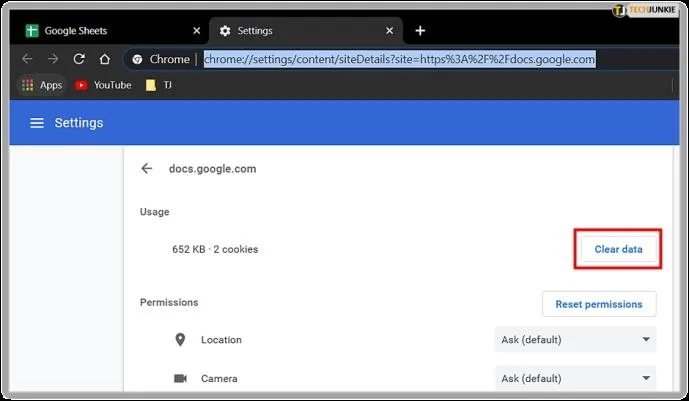This screenshot has width=689, height=401.
Task: Go to the Chrome home page icon
Action: click(105, 59)
